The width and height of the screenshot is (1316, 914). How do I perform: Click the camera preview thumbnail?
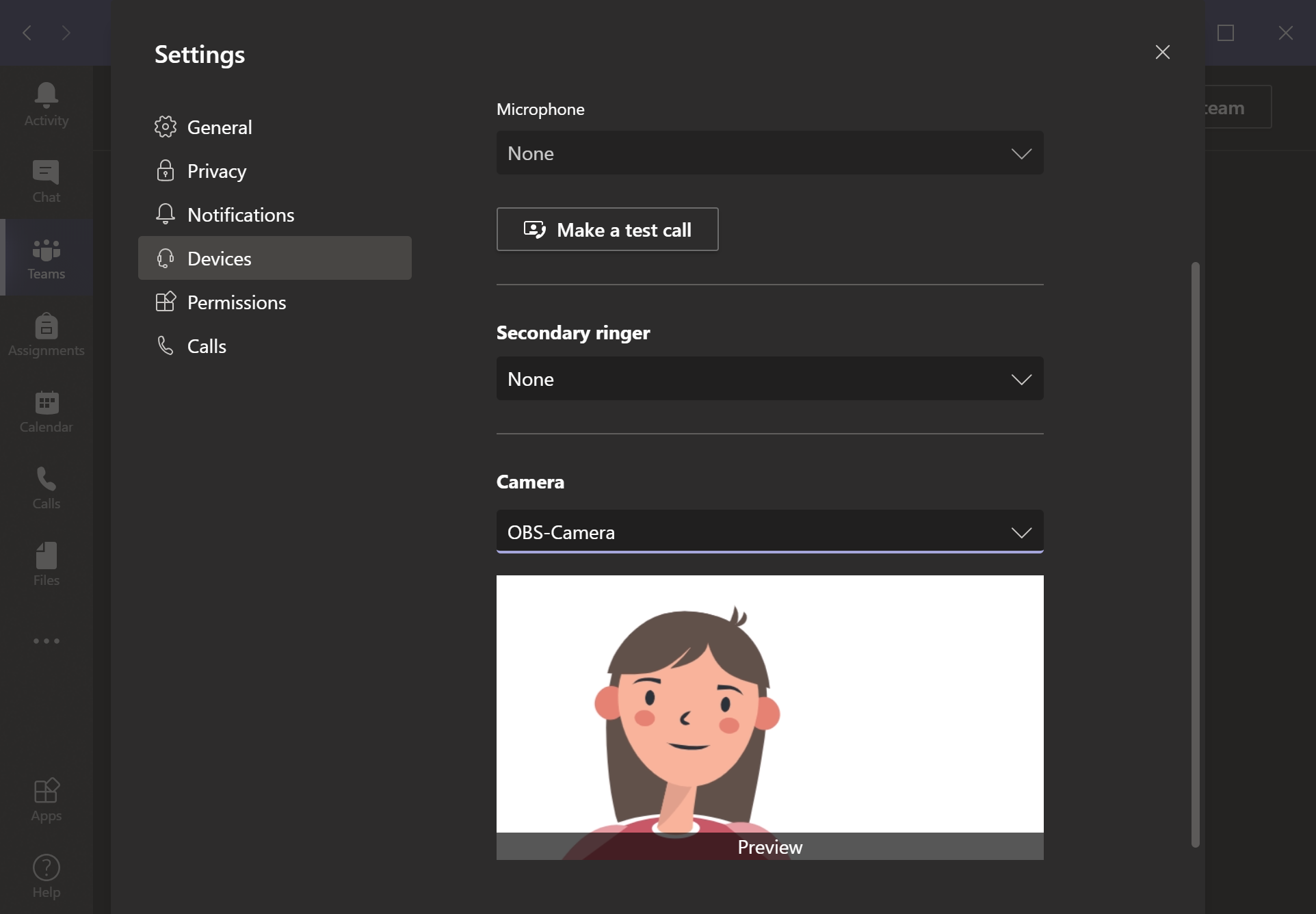click(x=769, y=705)
